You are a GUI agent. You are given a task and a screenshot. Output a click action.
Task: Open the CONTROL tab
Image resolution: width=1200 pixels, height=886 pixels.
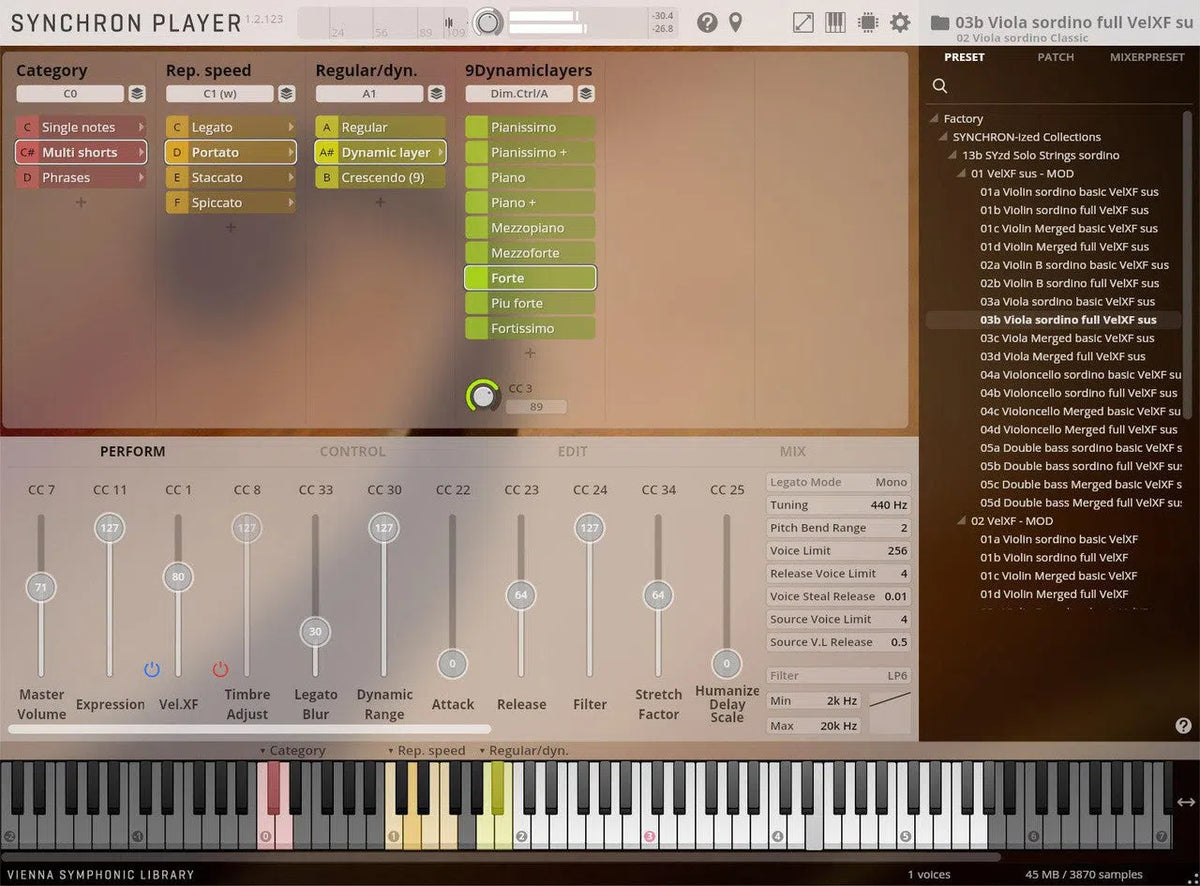pos(352,452)
